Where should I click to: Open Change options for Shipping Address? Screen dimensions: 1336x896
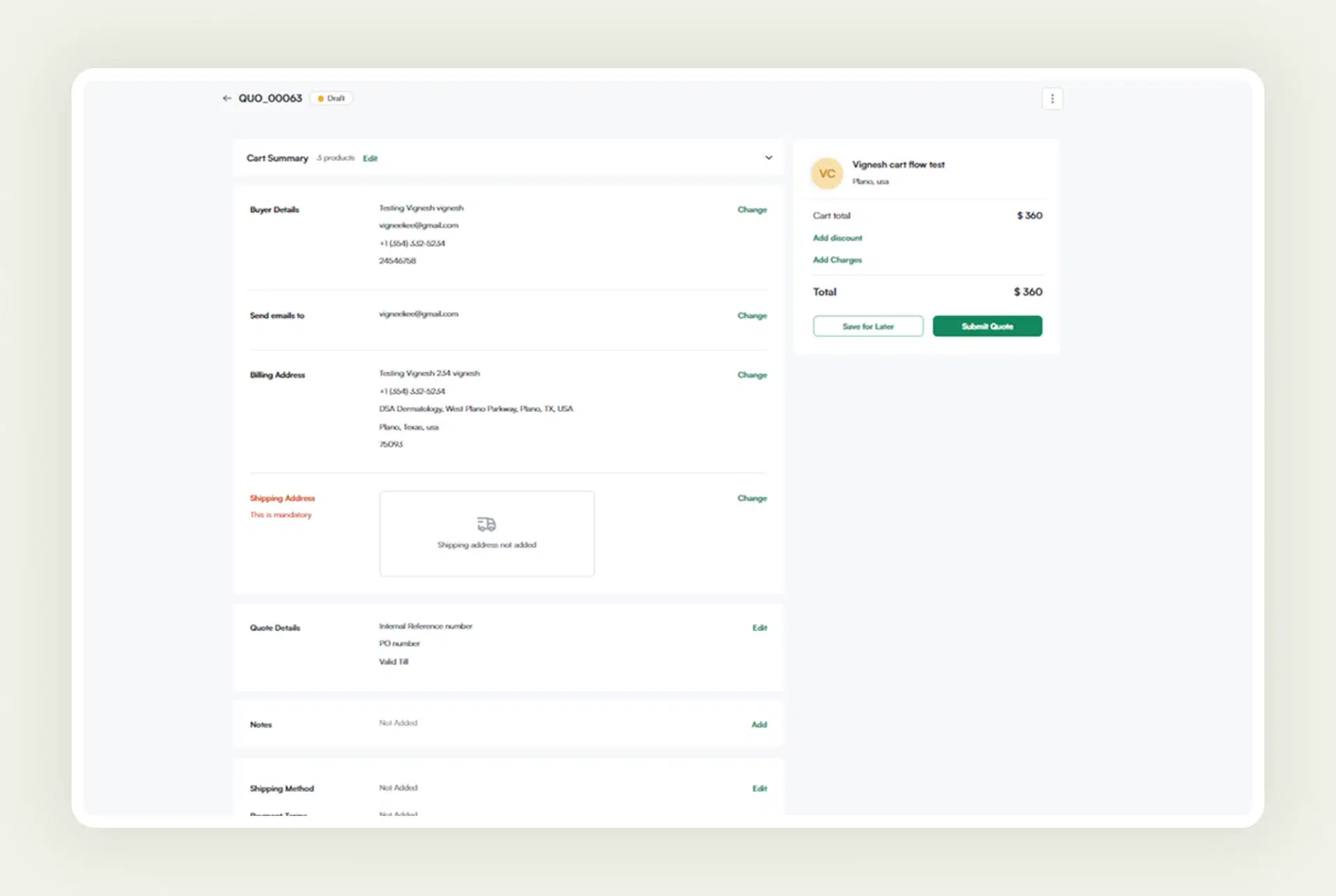tap(751, 498)
